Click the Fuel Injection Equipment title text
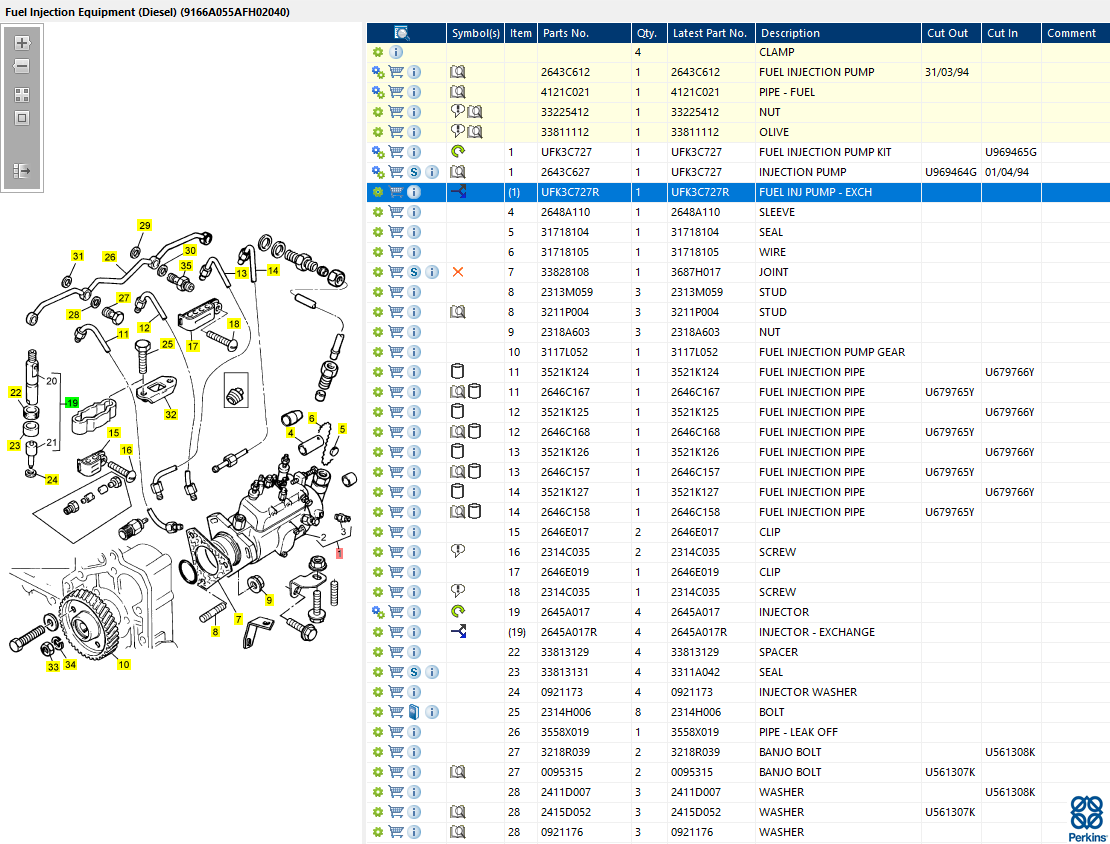The image size is (1110, 844). click(x=147, y=12)
